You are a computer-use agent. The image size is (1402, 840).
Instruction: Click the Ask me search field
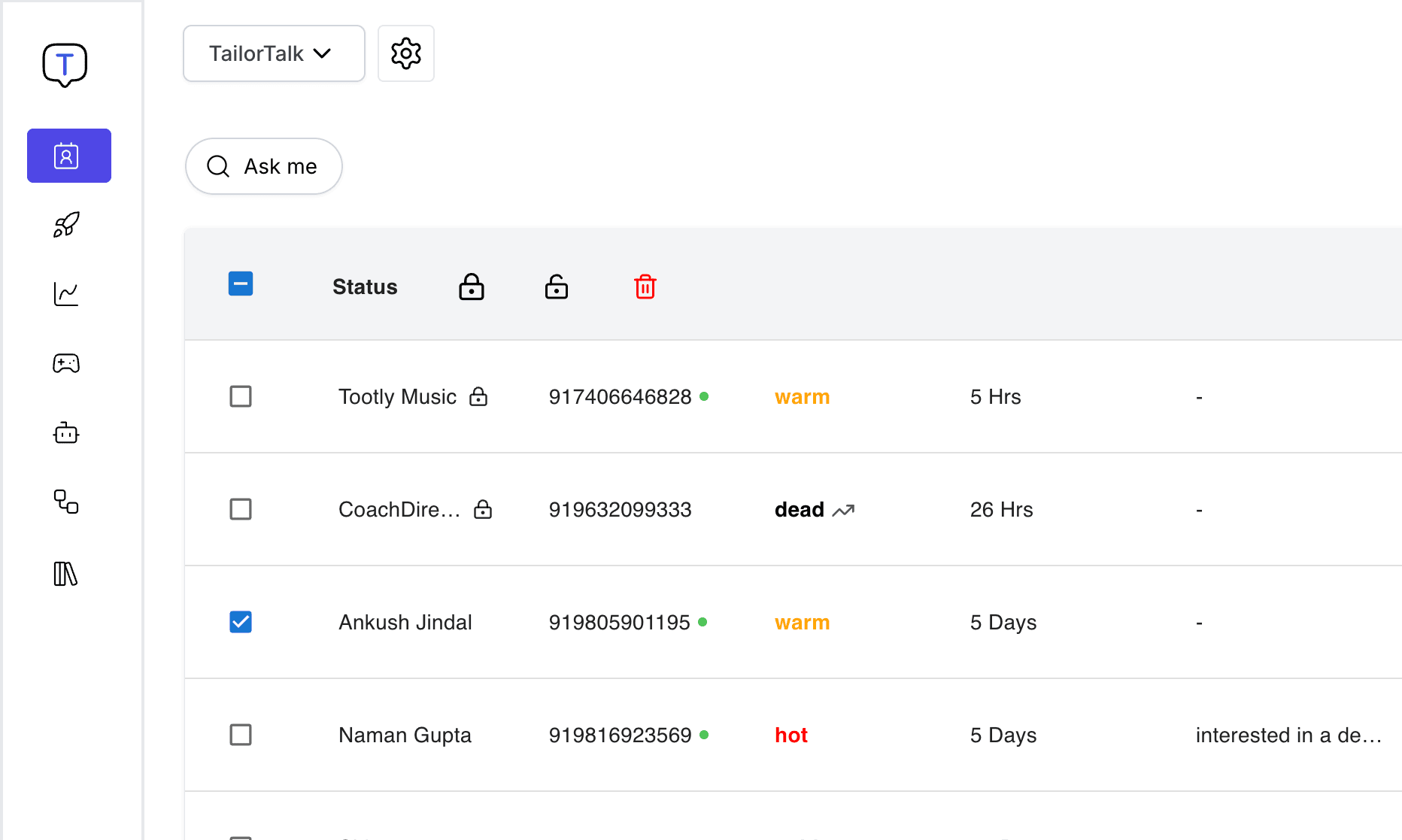click(x=264, y=166)
